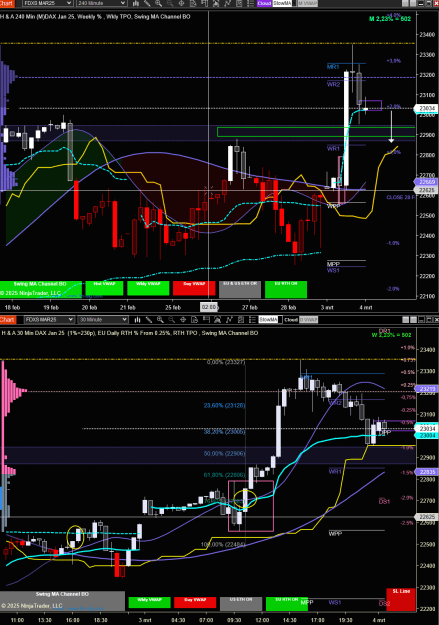Activate crosshair cursor icon in top chart toolbar
This screenshot has height=625, width=439.
click(x=181, y=3)
